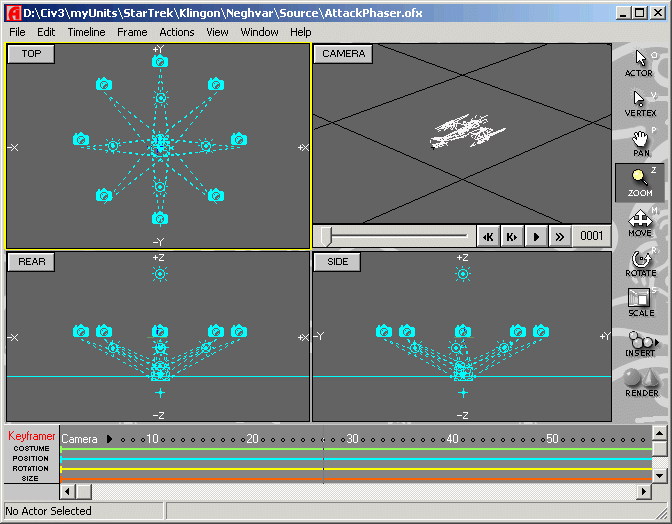Fast-forward with double-arrow button
Image resolution: width=672 pixels, height=524 pixels.
point(560,236)
